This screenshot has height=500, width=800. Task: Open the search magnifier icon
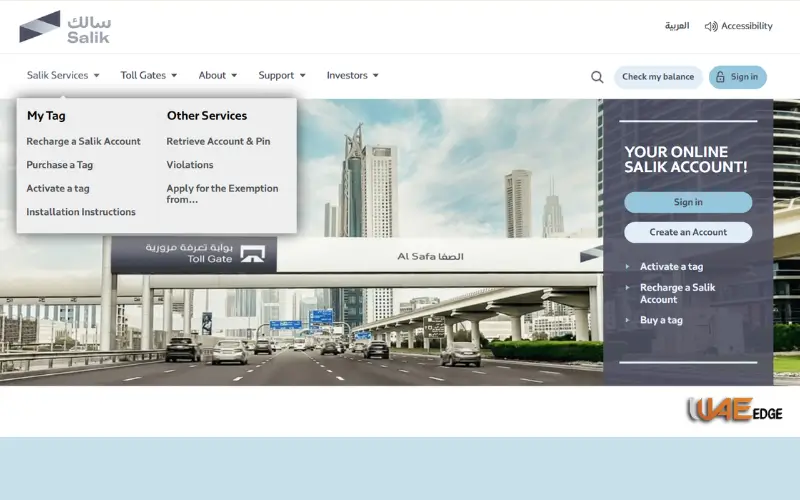tap(597, 77)
